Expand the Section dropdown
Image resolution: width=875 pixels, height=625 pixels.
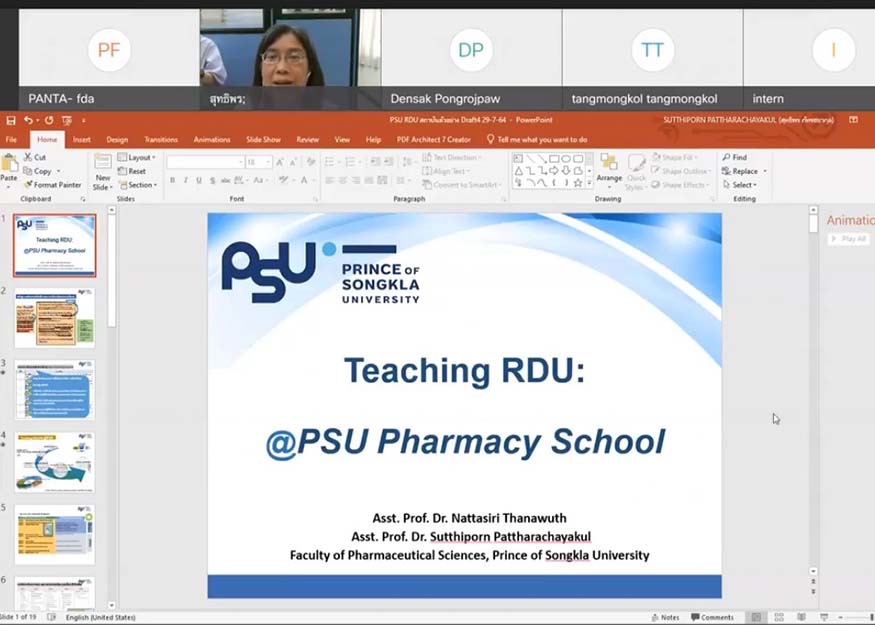(138, 185)
